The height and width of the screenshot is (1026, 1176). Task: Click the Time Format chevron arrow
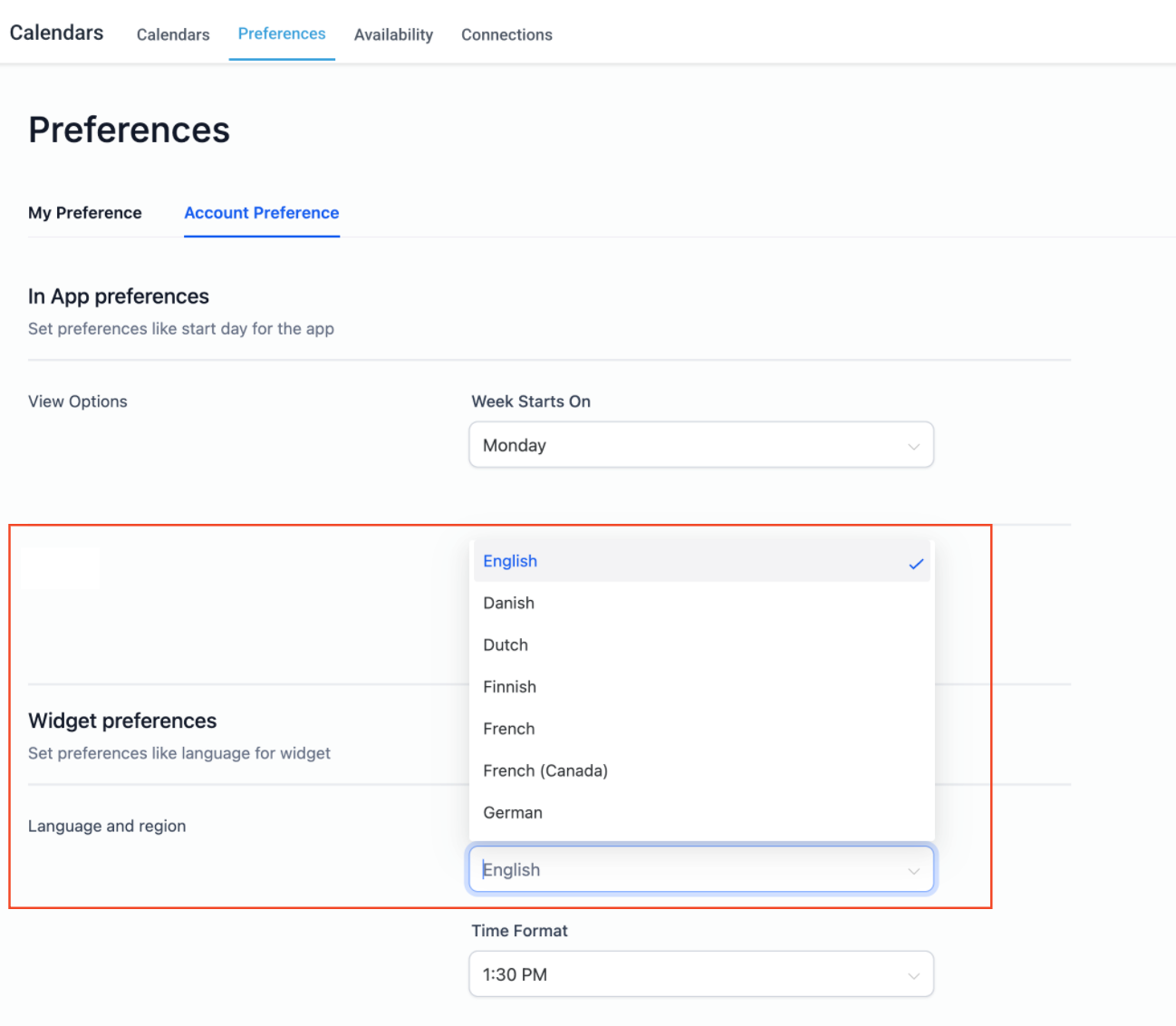[913, 975]
